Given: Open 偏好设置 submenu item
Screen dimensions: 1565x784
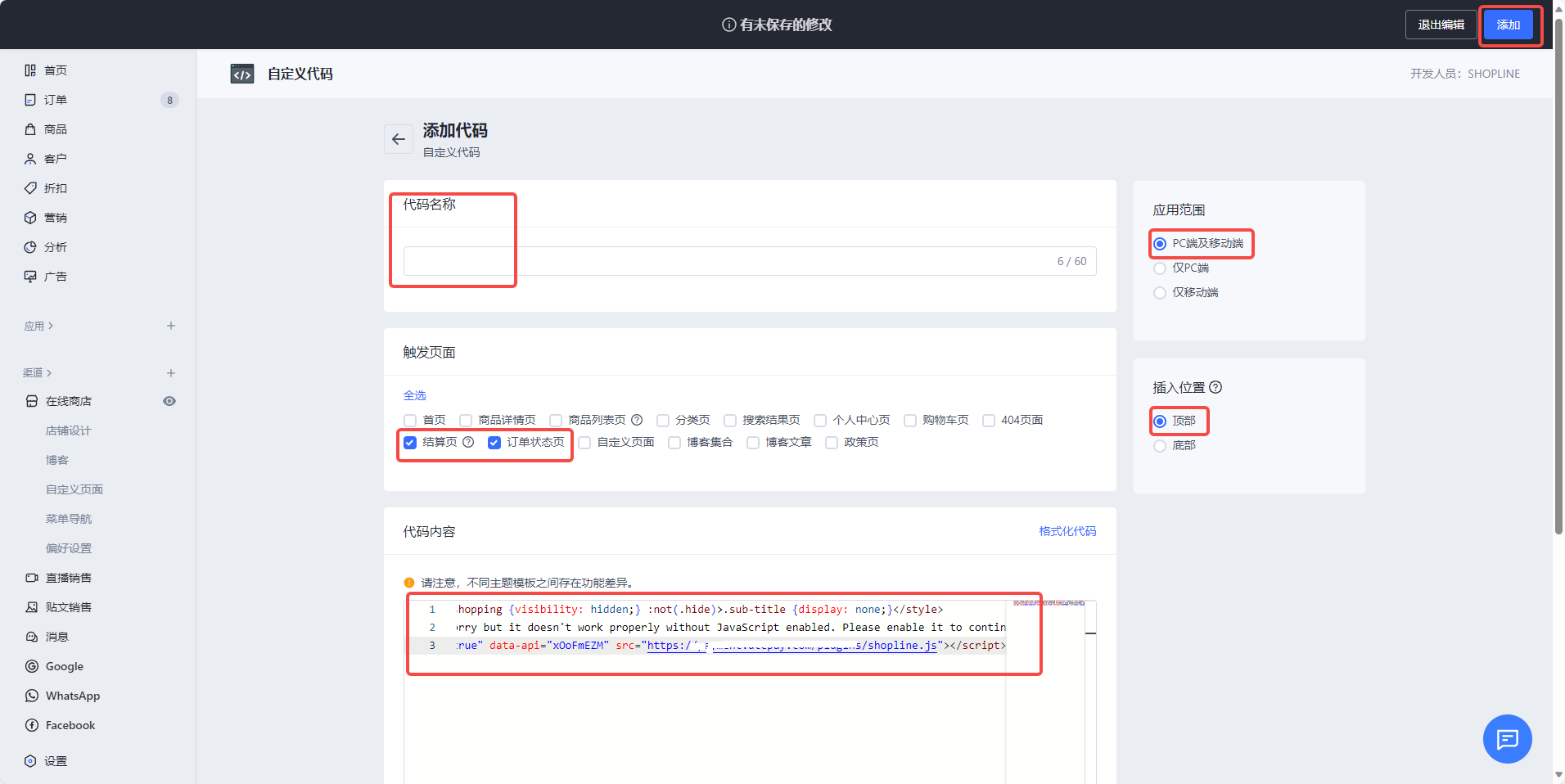Looking at the screenshot, I should coord(69,548).
